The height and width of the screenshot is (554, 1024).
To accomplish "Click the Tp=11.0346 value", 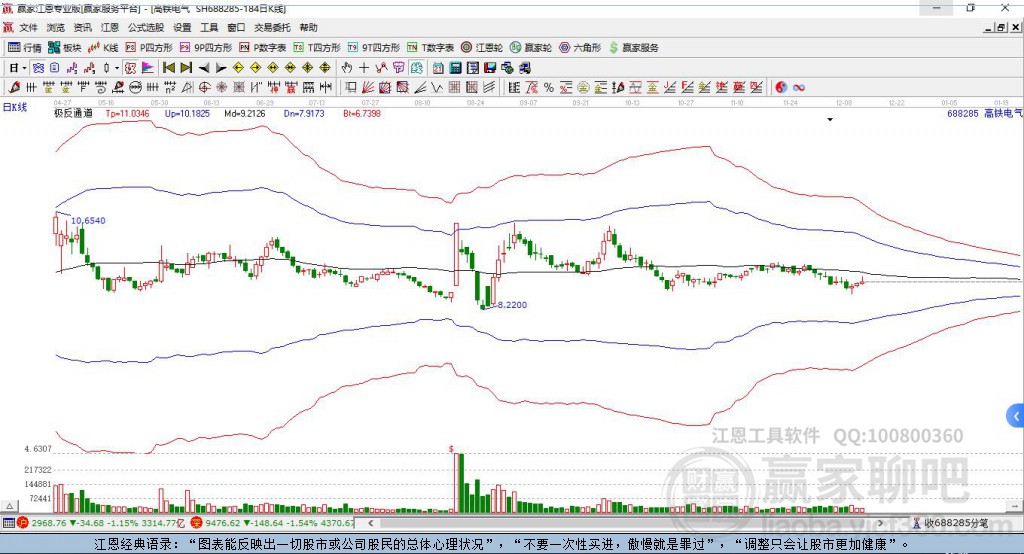I will click(127, 113).
